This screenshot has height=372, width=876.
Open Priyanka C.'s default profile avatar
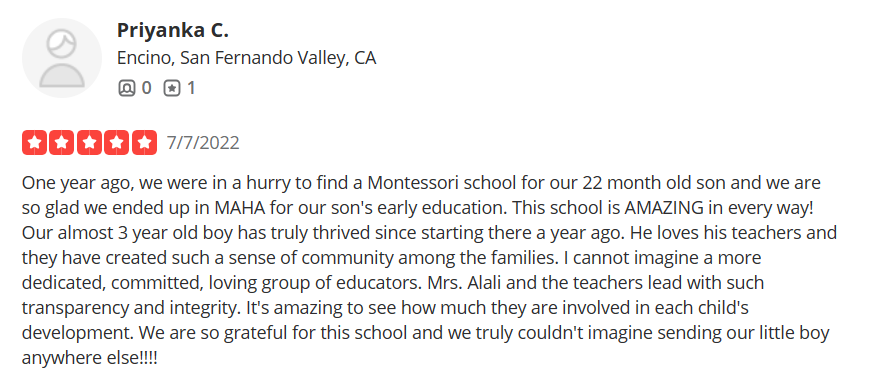62,58
